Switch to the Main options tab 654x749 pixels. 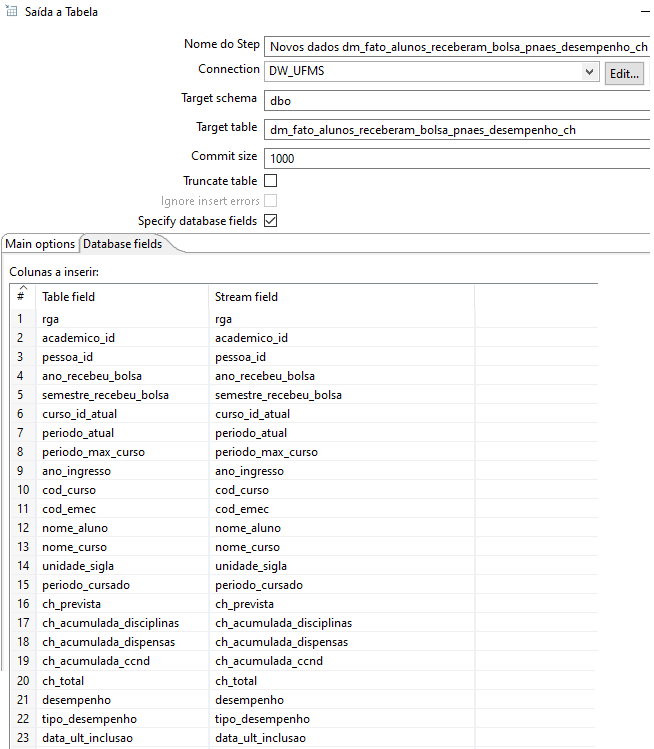(x=40, y=244)
